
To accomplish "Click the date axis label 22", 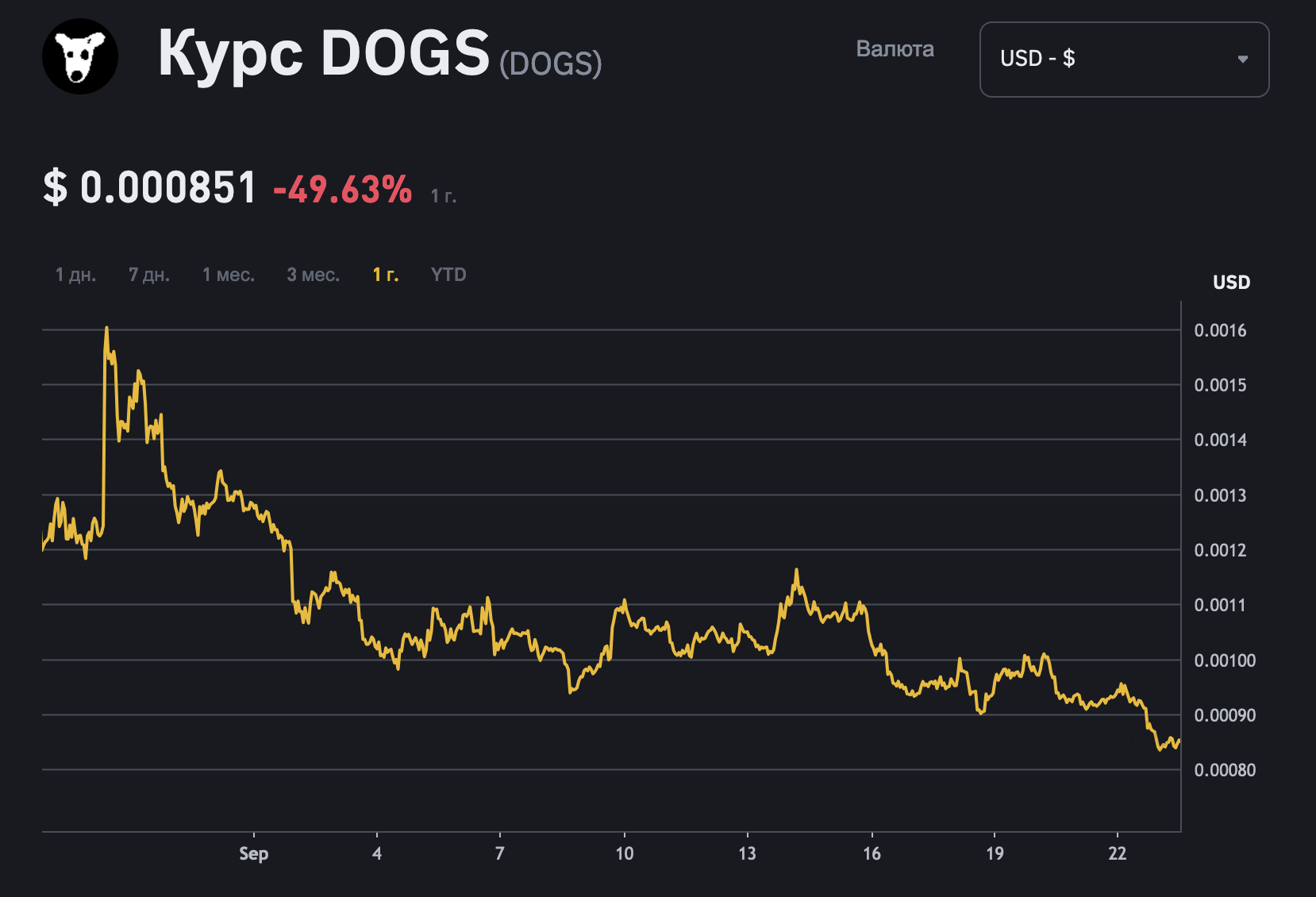I will point(1118,853).
